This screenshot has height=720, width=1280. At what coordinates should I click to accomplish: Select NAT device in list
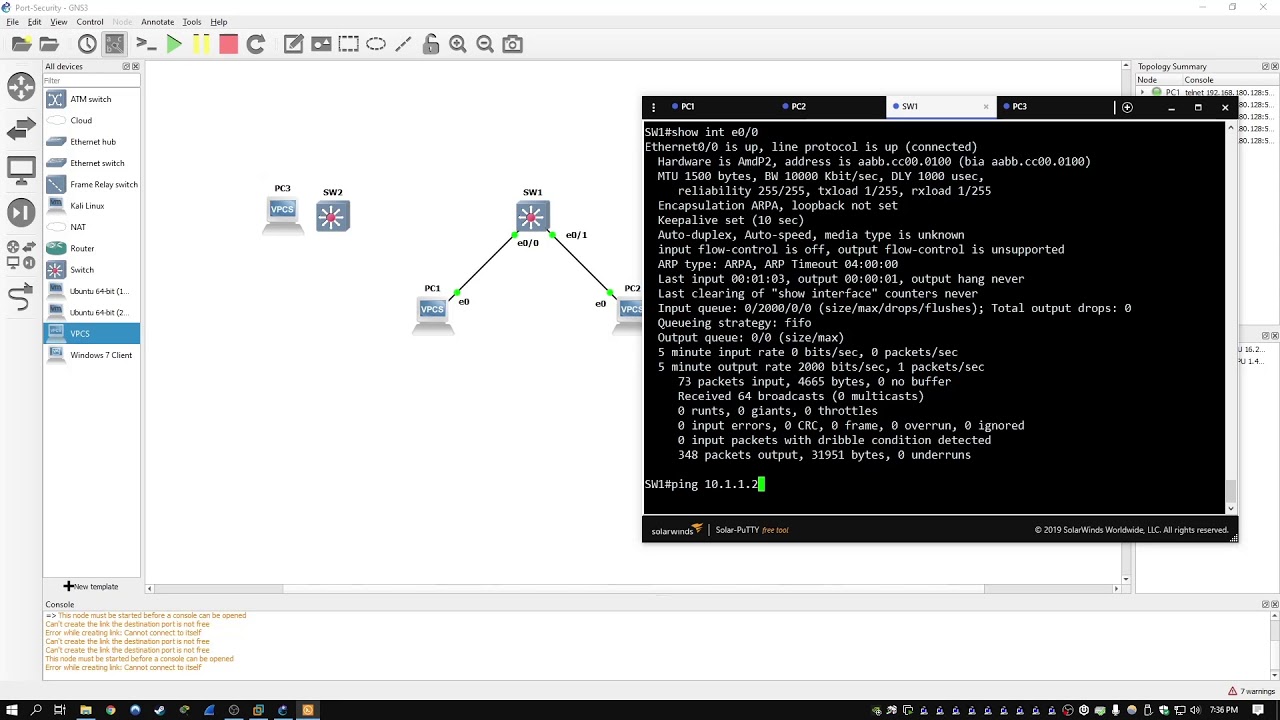pos(91,227)
